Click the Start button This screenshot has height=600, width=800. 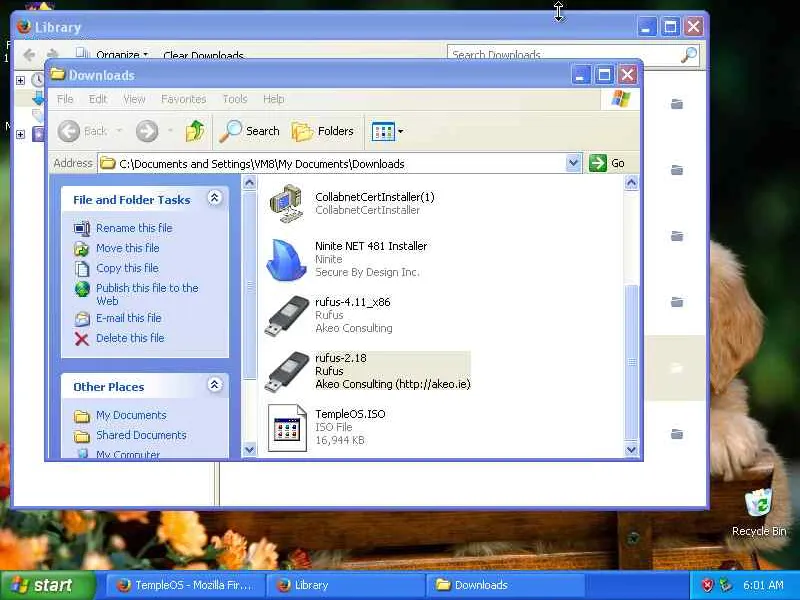[x=47, y=585]
